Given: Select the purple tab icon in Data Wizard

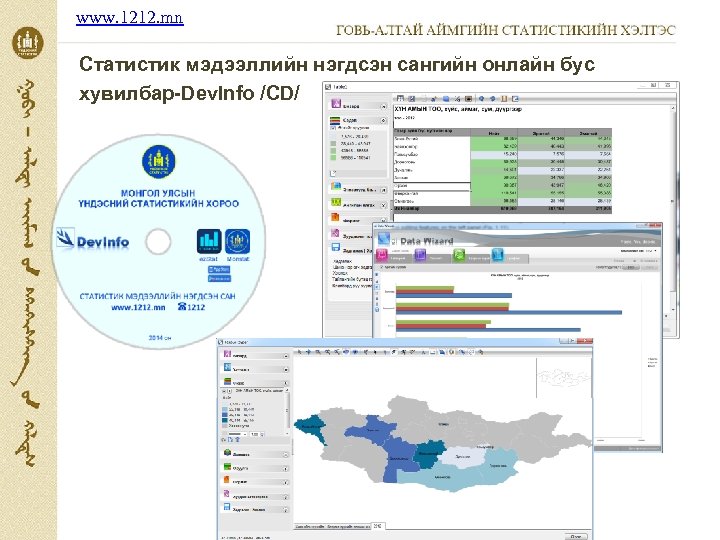Looking at the screenshot, I should point(421,255).
